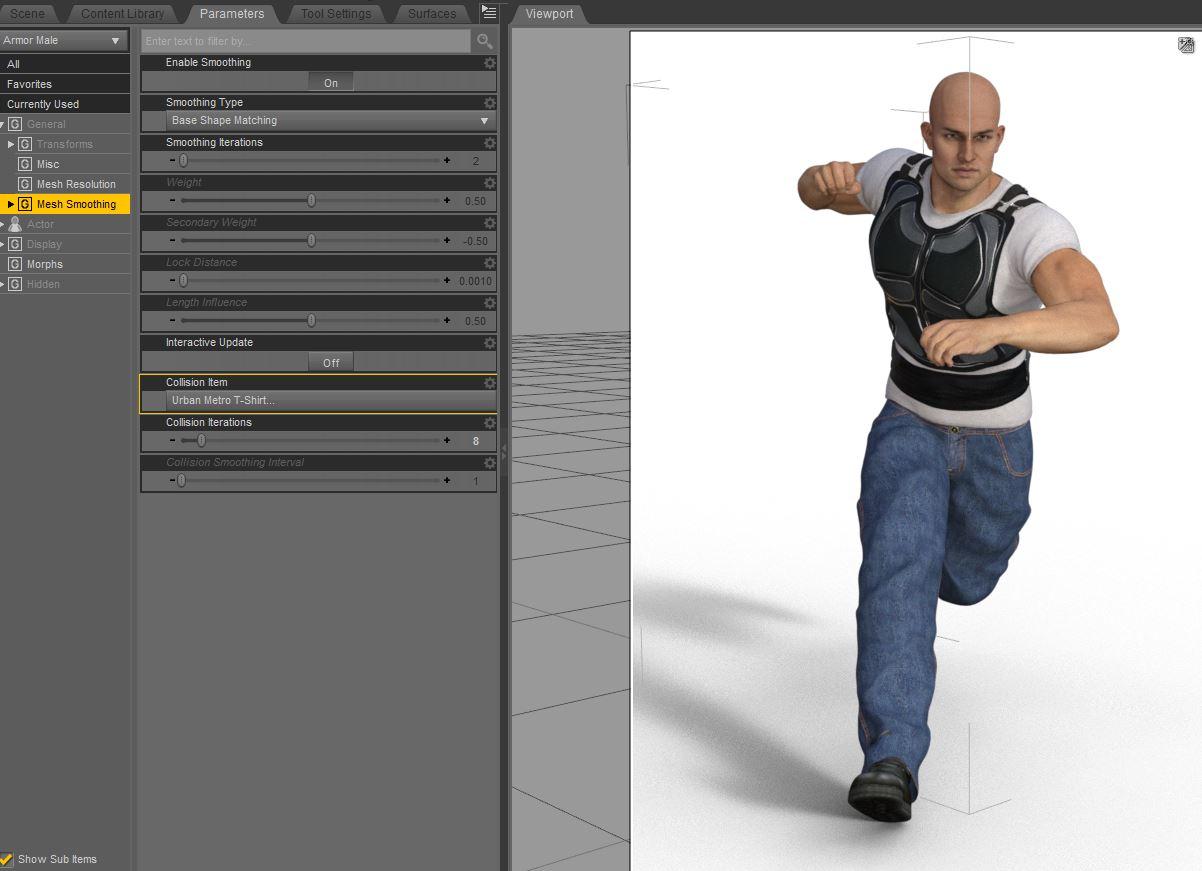Select the Currently Used filter
The width and height of the screenshot is (1202, 871).
coord(65,104)
